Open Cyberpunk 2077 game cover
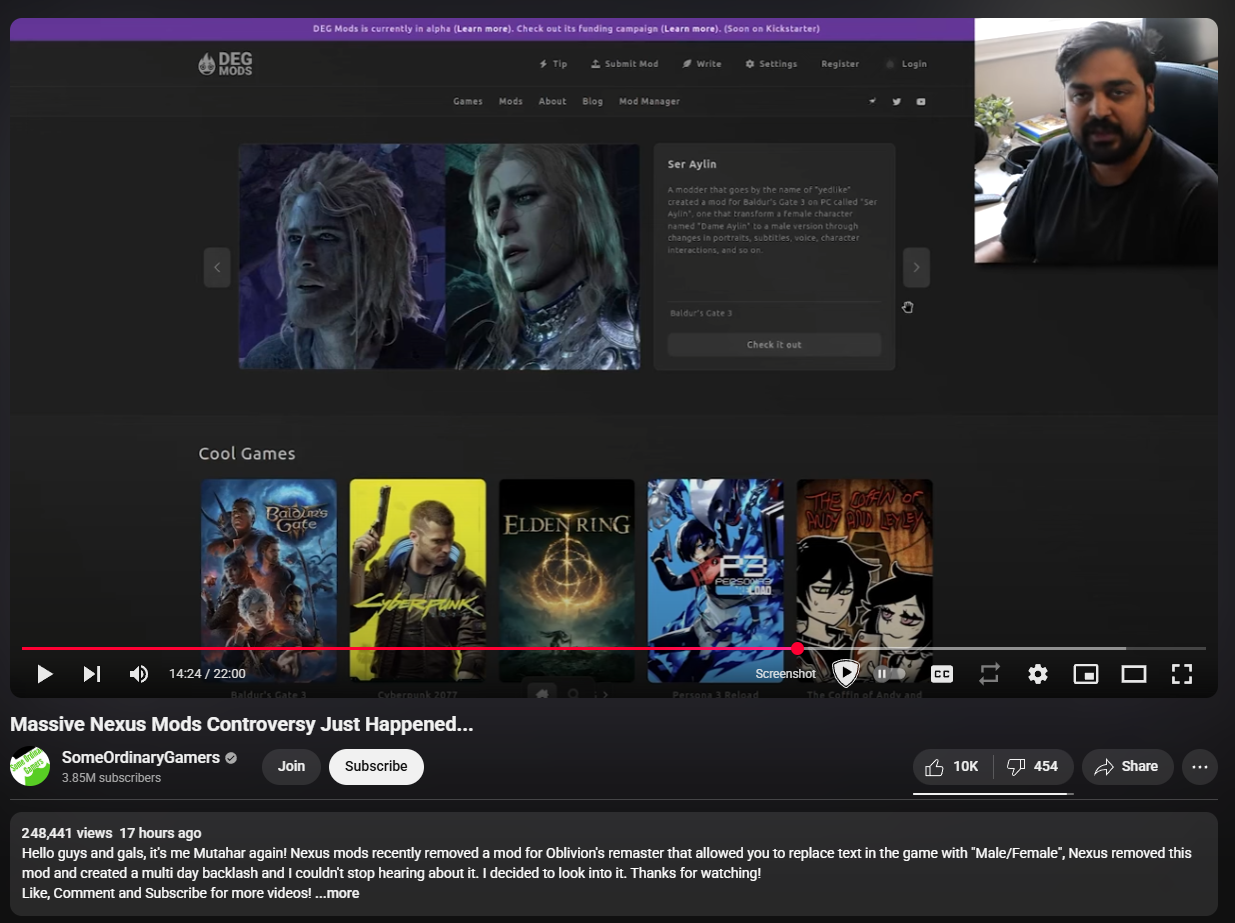The image size is (1235, 923). point(418,580)
